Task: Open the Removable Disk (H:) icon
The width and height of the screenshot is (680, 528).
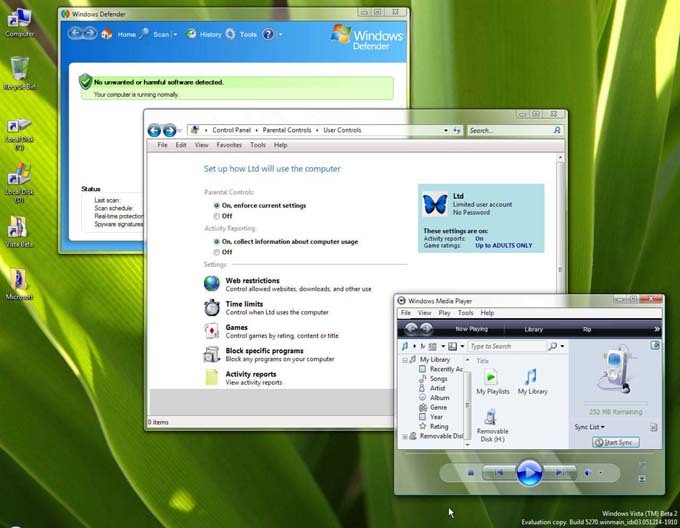Action: [492, 425]
